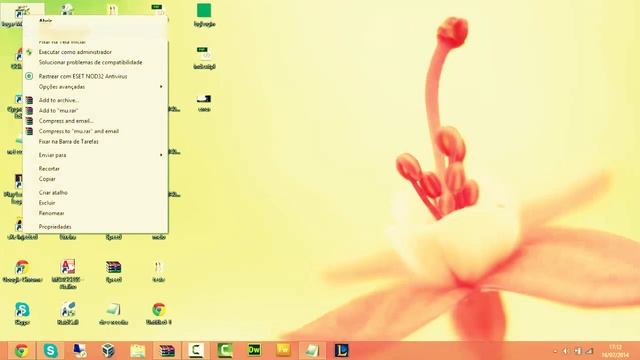640x360 pixels.
Task: Open the computer monitor icon on taskbar
Action: point(80,351)
